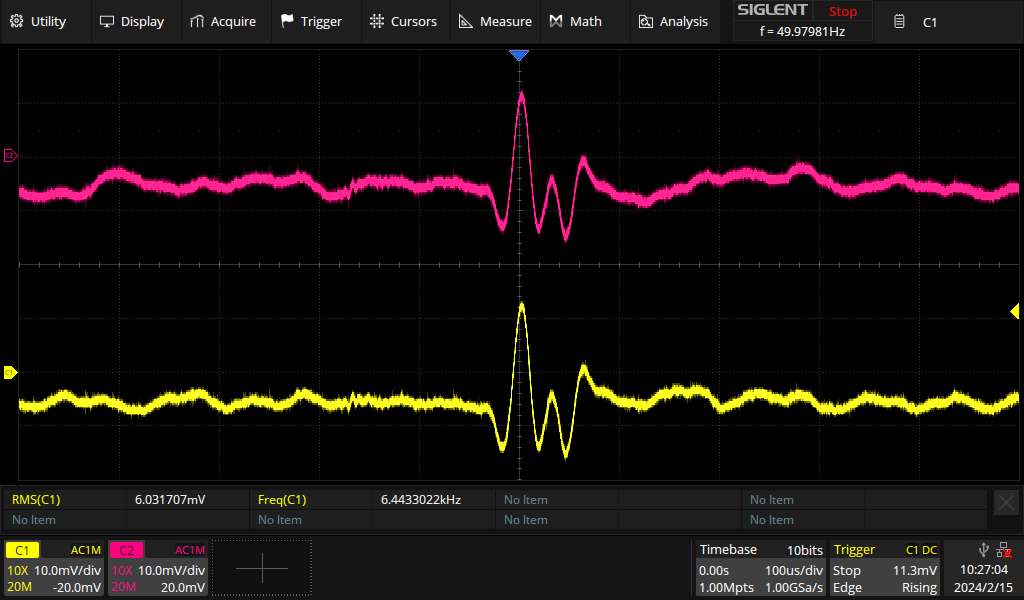Image resolution: width=1024 pixels, height=600 pixels.
Task: Click the timebase delay 0.00s
Action: (714, 570)
